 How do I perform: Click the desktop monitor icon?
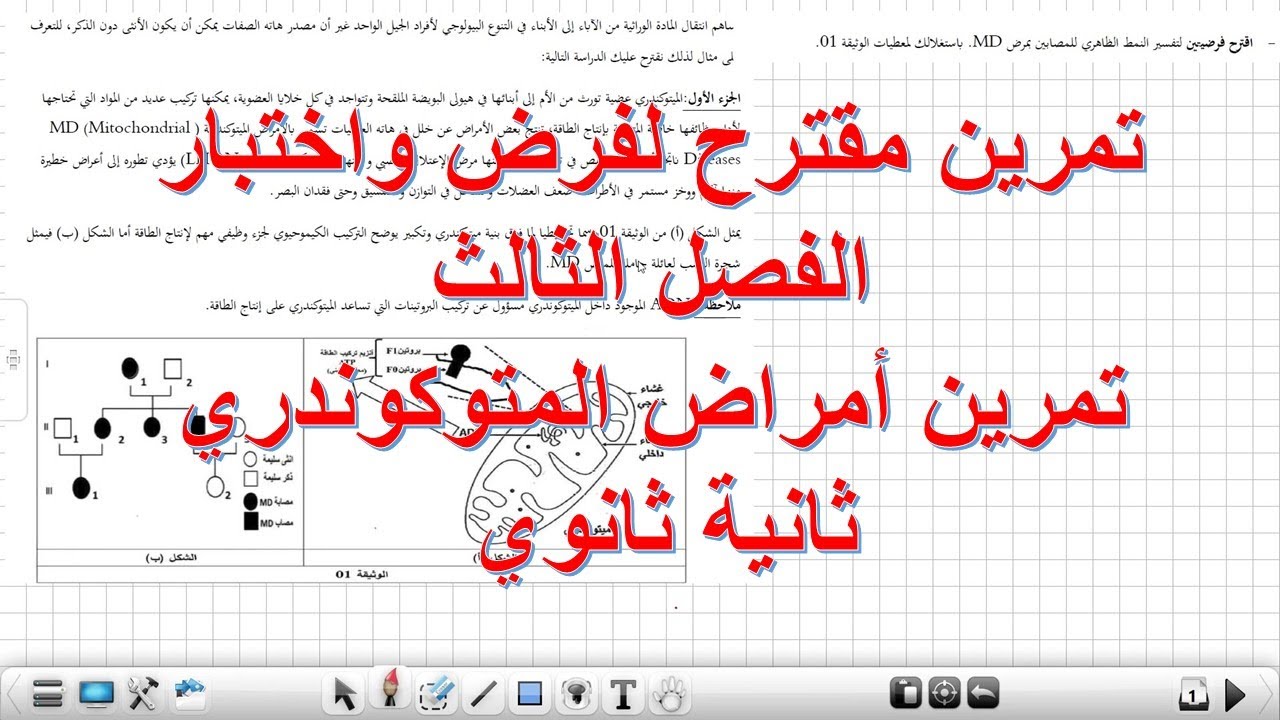click(97, 692)
